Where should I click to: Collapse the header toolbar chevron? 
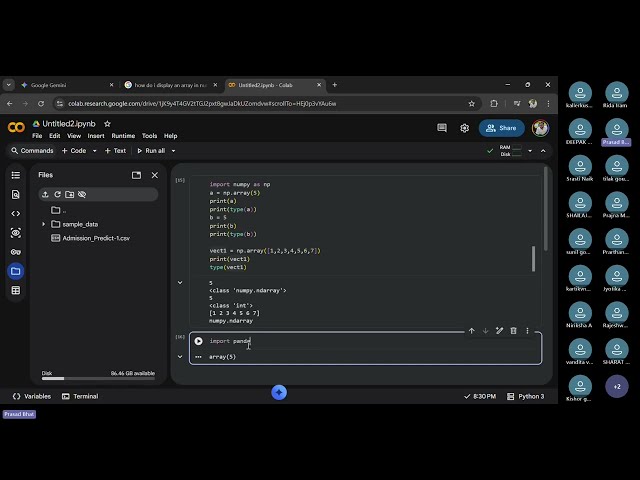click(x=543, y=151)
